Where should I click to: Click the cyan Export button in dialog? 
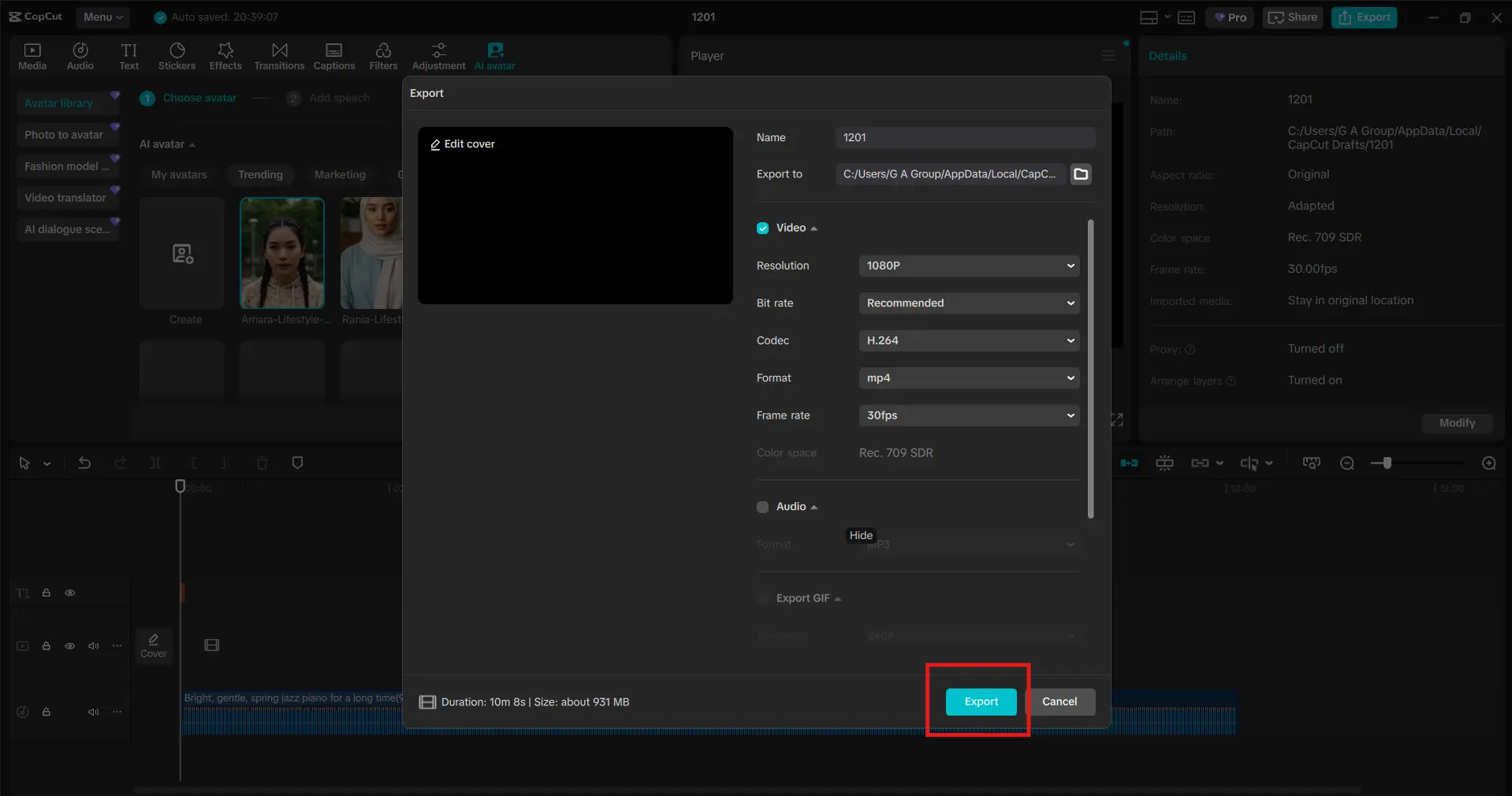coord(981,701)
